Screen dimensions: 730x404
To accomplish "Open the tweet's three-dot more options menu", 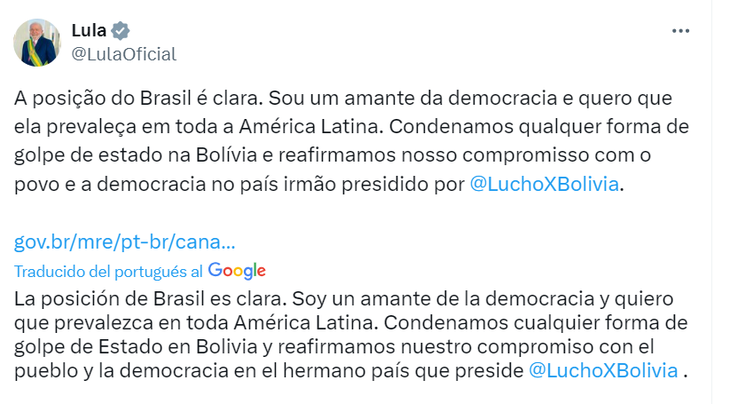I will point(681,31).
